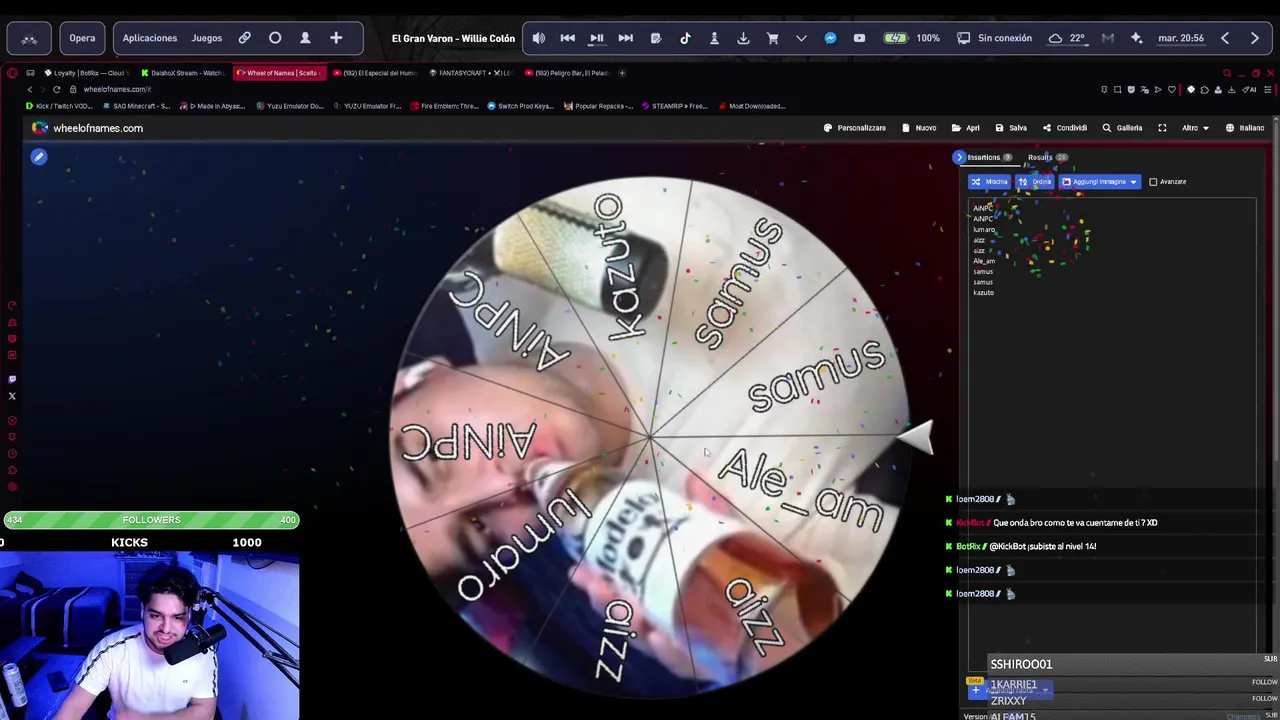
Task: Share the wheel via Condividi
Action: pos(1064,128)
